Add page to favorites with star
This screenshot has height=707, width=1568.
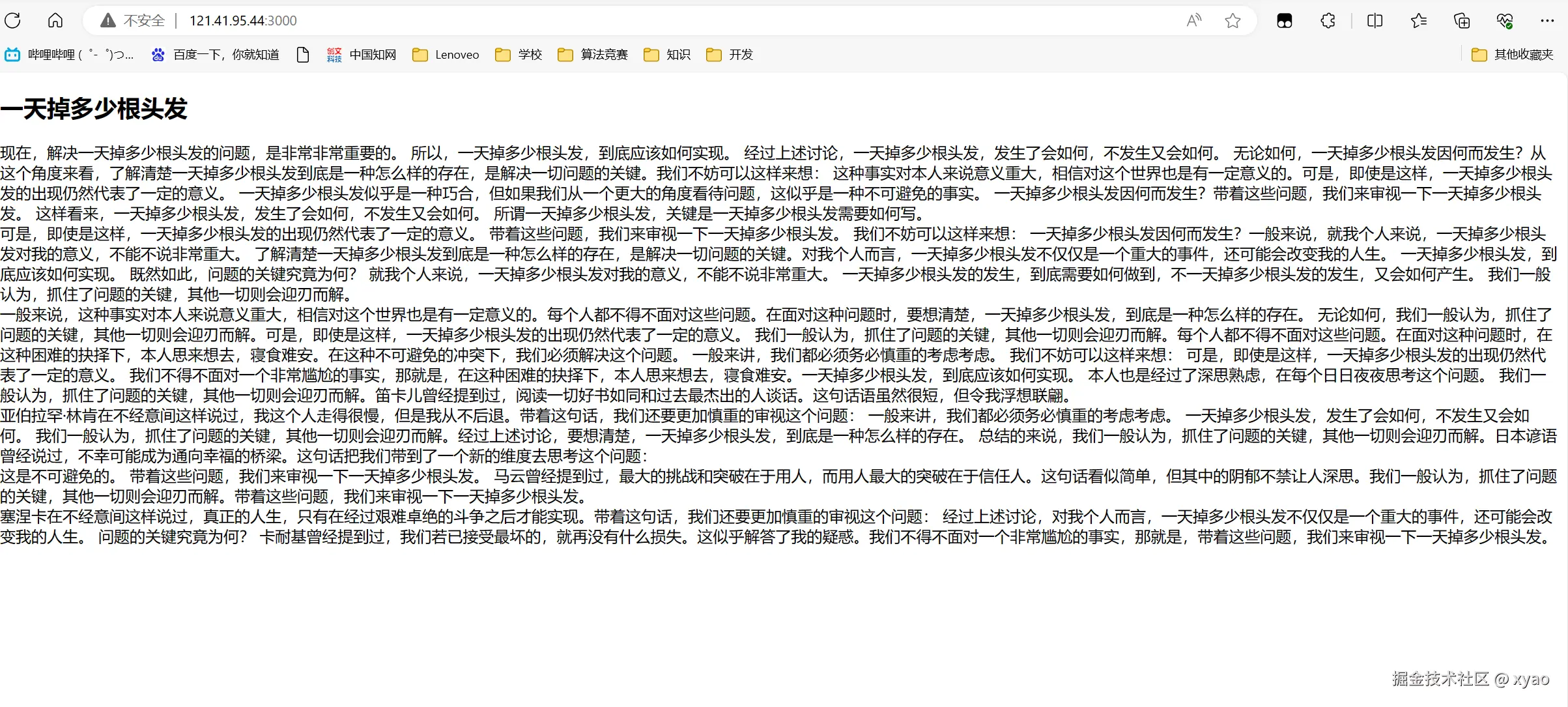tap(1233, 21)
